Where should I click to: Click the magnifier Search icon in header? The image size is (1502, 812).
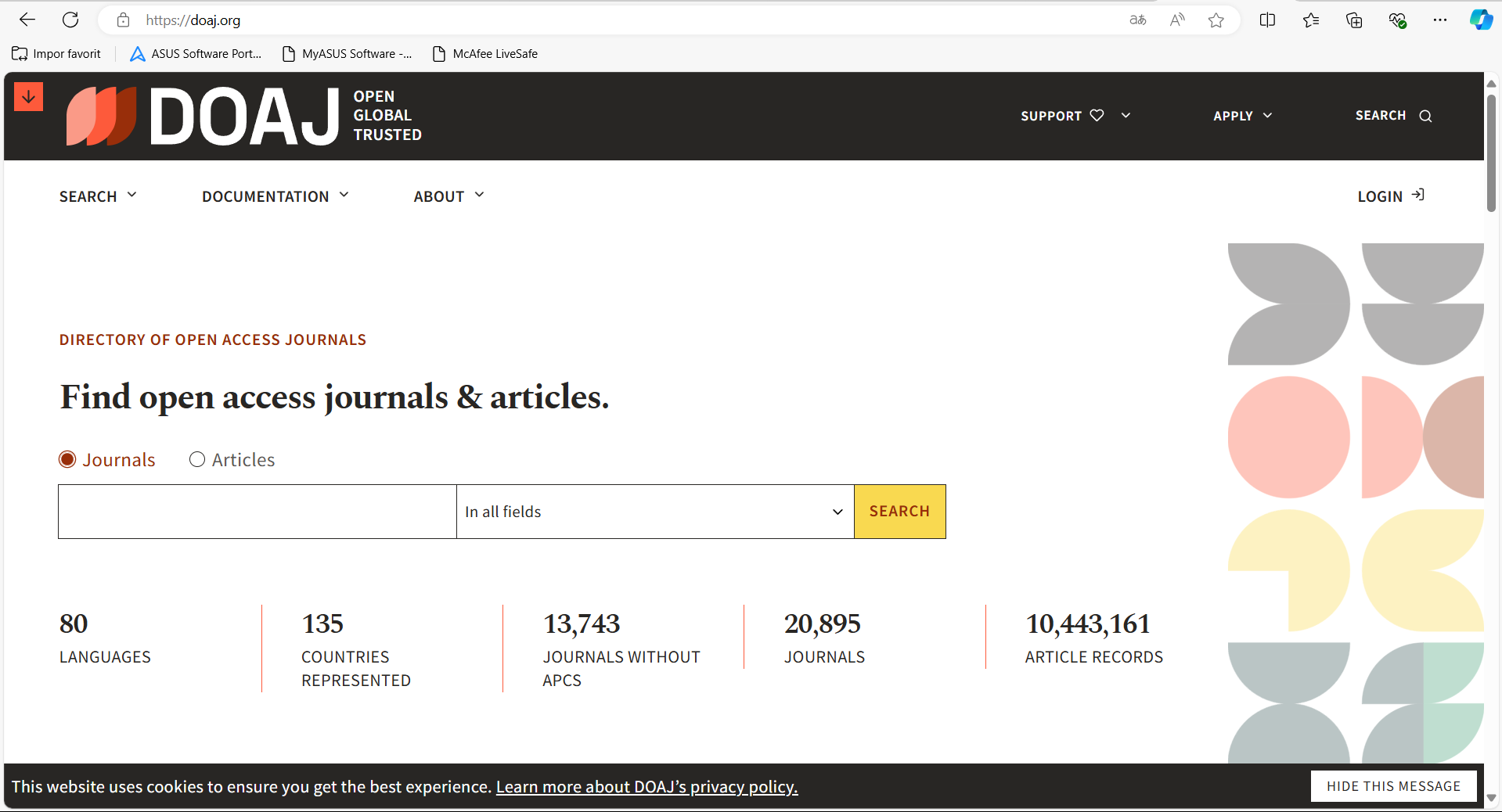point(1425,116)
